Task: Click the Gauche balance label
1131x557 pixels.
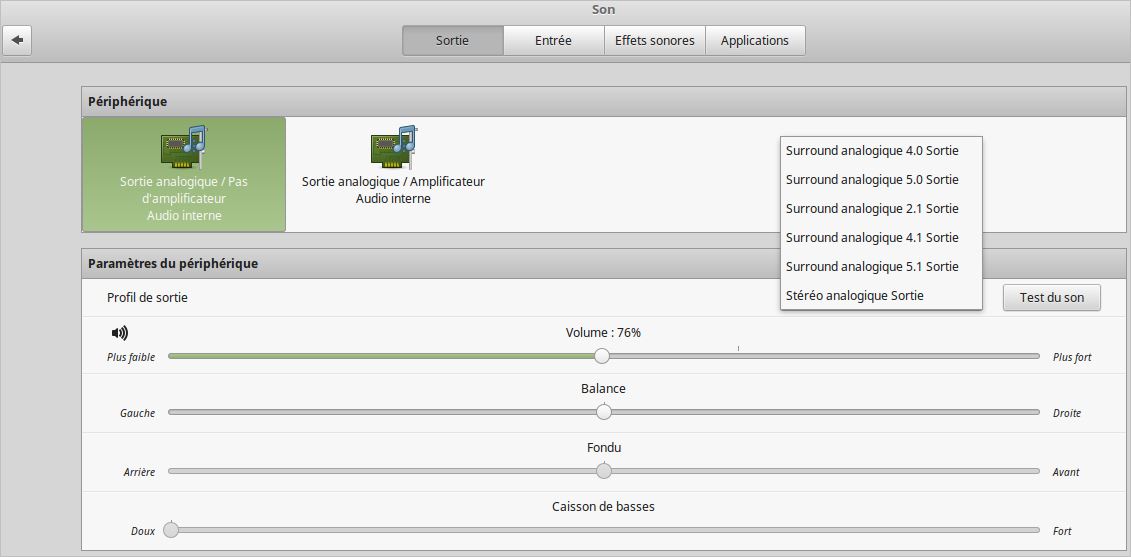Action: point(137,413)
